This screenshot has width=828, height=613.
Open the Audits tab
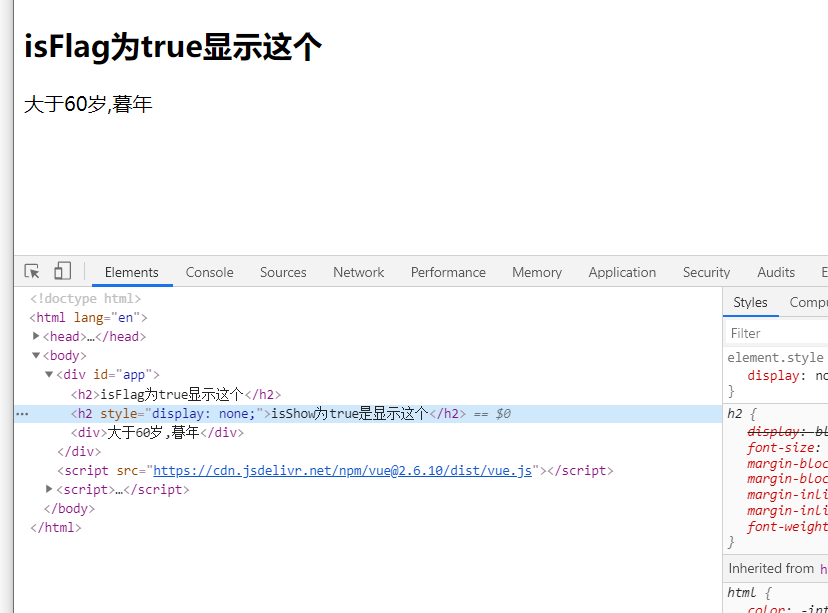[x=776, y=272]
